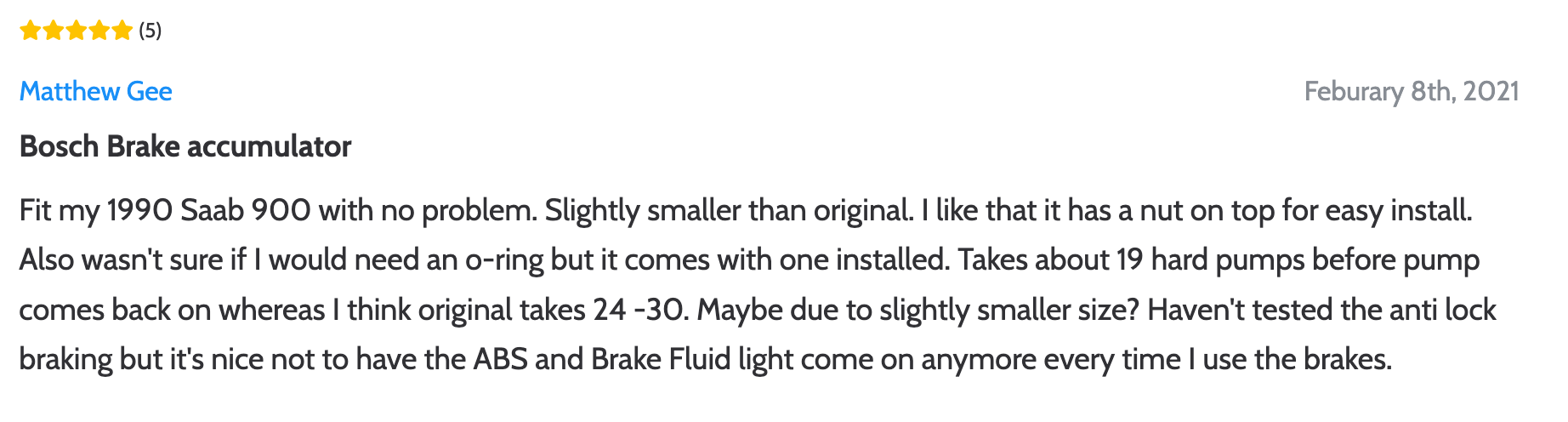The height and width of the screenshot is (422, 1568).
Task: Open Matthew Gee's reviewer profile link
Action: (x=95, y=91)
